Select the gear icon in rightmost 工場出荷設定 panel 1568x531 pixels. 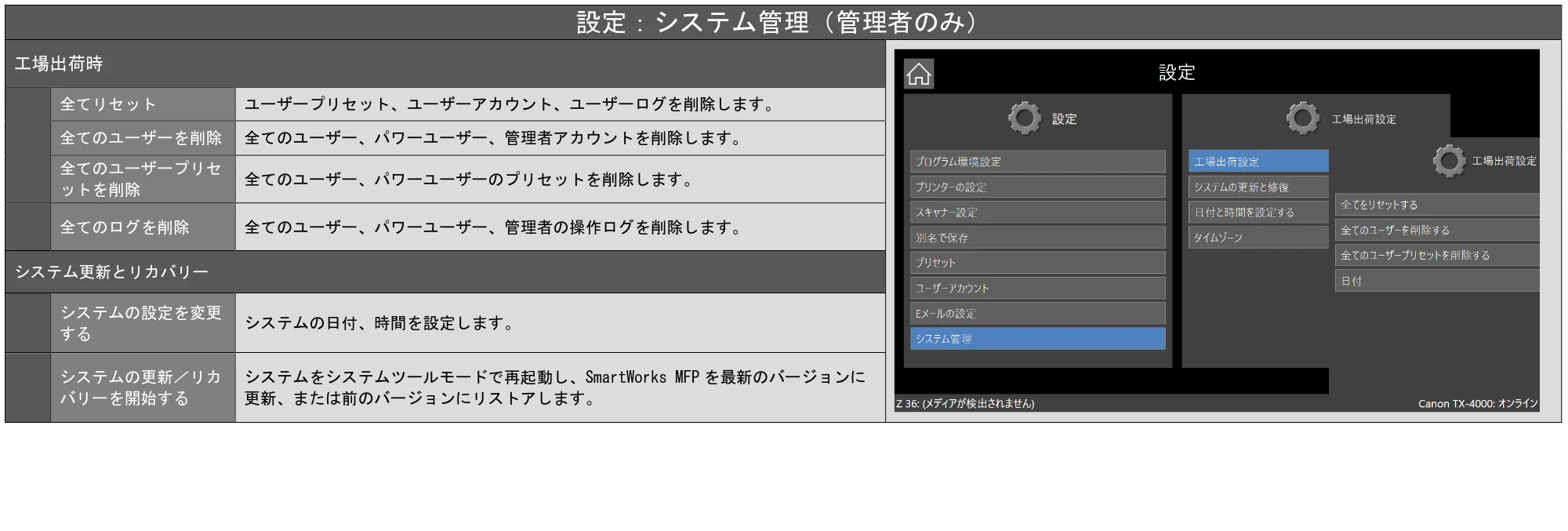[1449, 161]
